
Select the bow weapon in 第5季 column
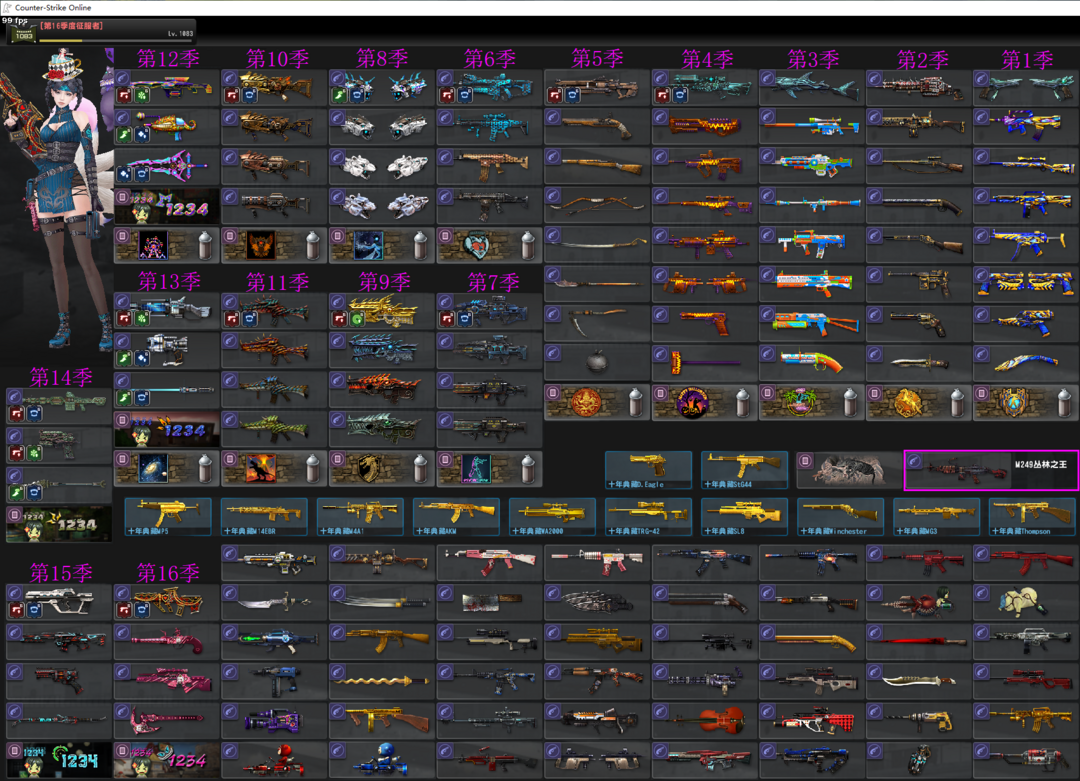[596, 205]
